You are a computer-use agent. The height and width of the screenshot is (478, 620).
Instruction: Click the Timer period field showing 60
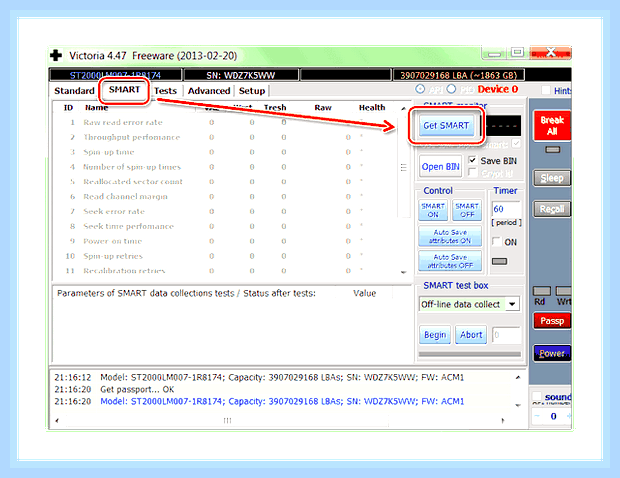click(507, 209)
